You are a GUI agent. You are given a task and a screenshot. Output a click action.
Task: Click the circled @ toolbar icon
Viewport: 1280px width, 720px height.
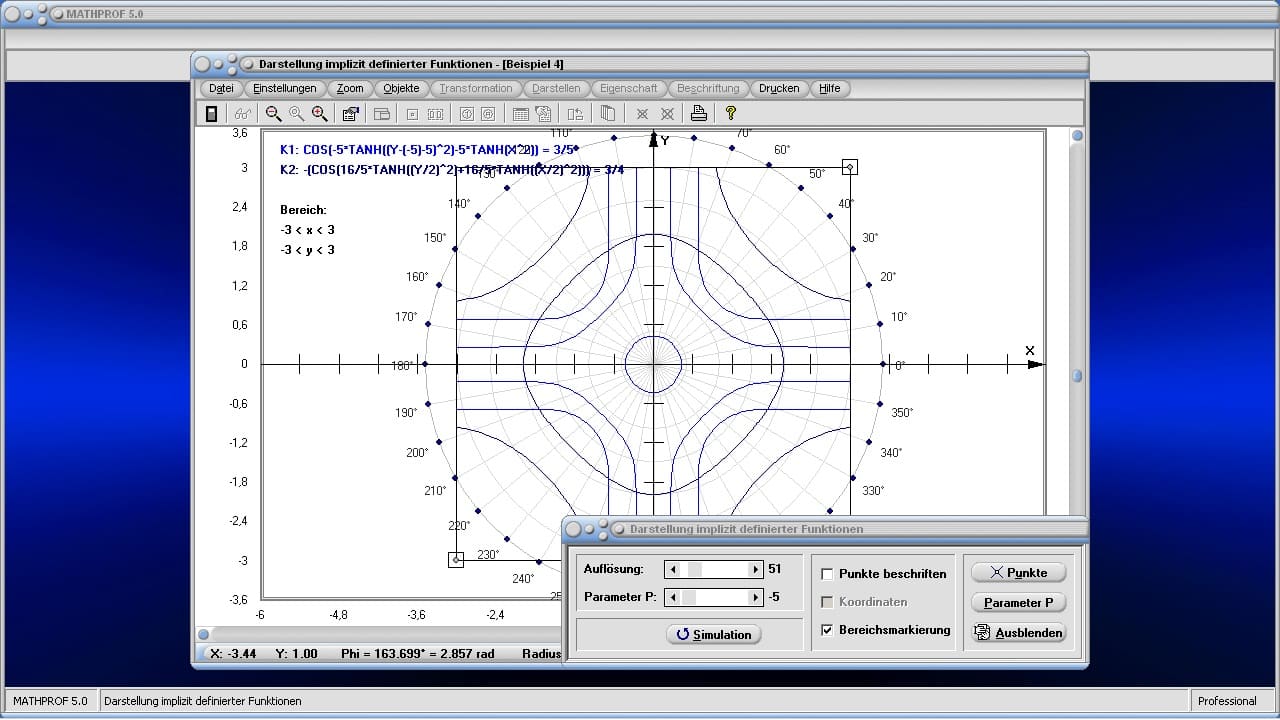[489, 114]
